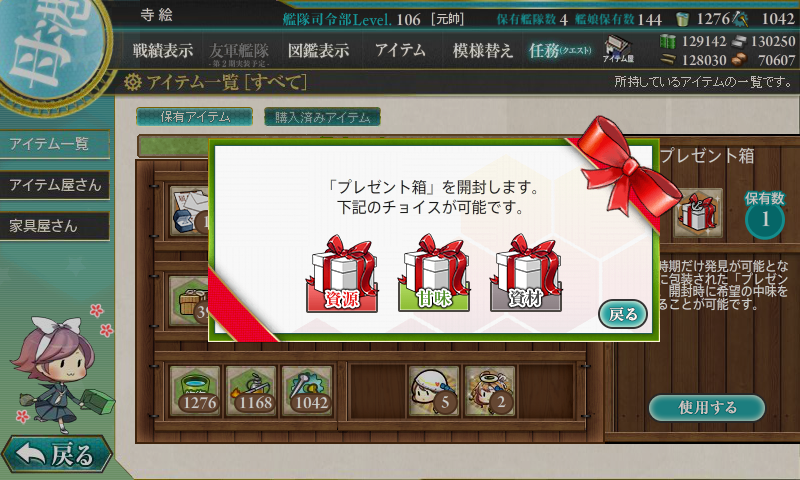
Task: Choose the 甘味 present box option
Action: pyautogui.click(x=434, y=274)
